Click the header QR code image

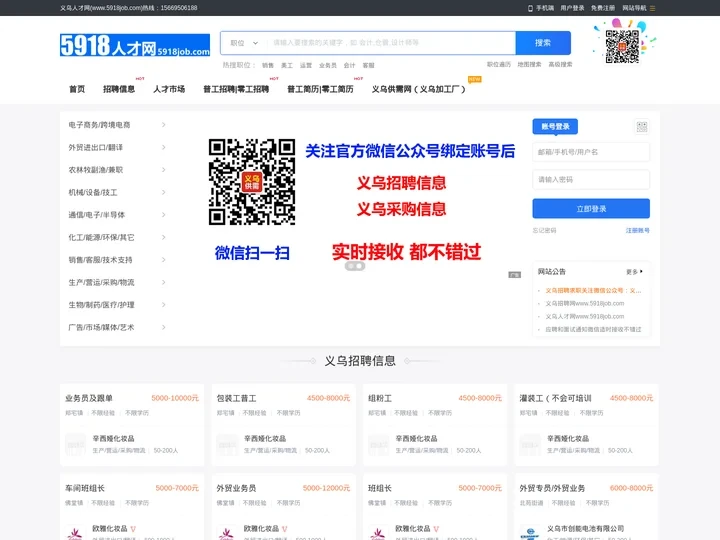tap(622, 46)
